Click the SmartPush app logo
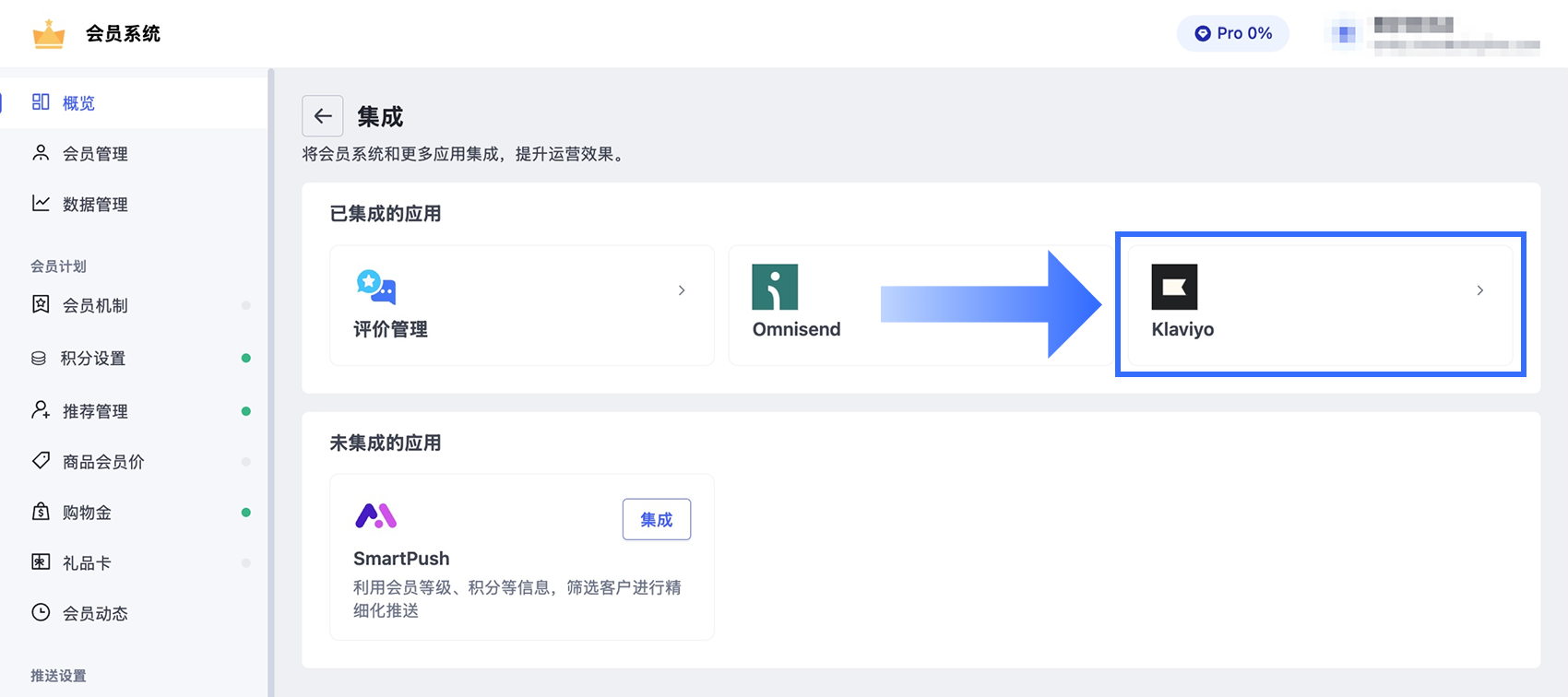This screenshot has height=697, width=1568. (x=376, y=516)
